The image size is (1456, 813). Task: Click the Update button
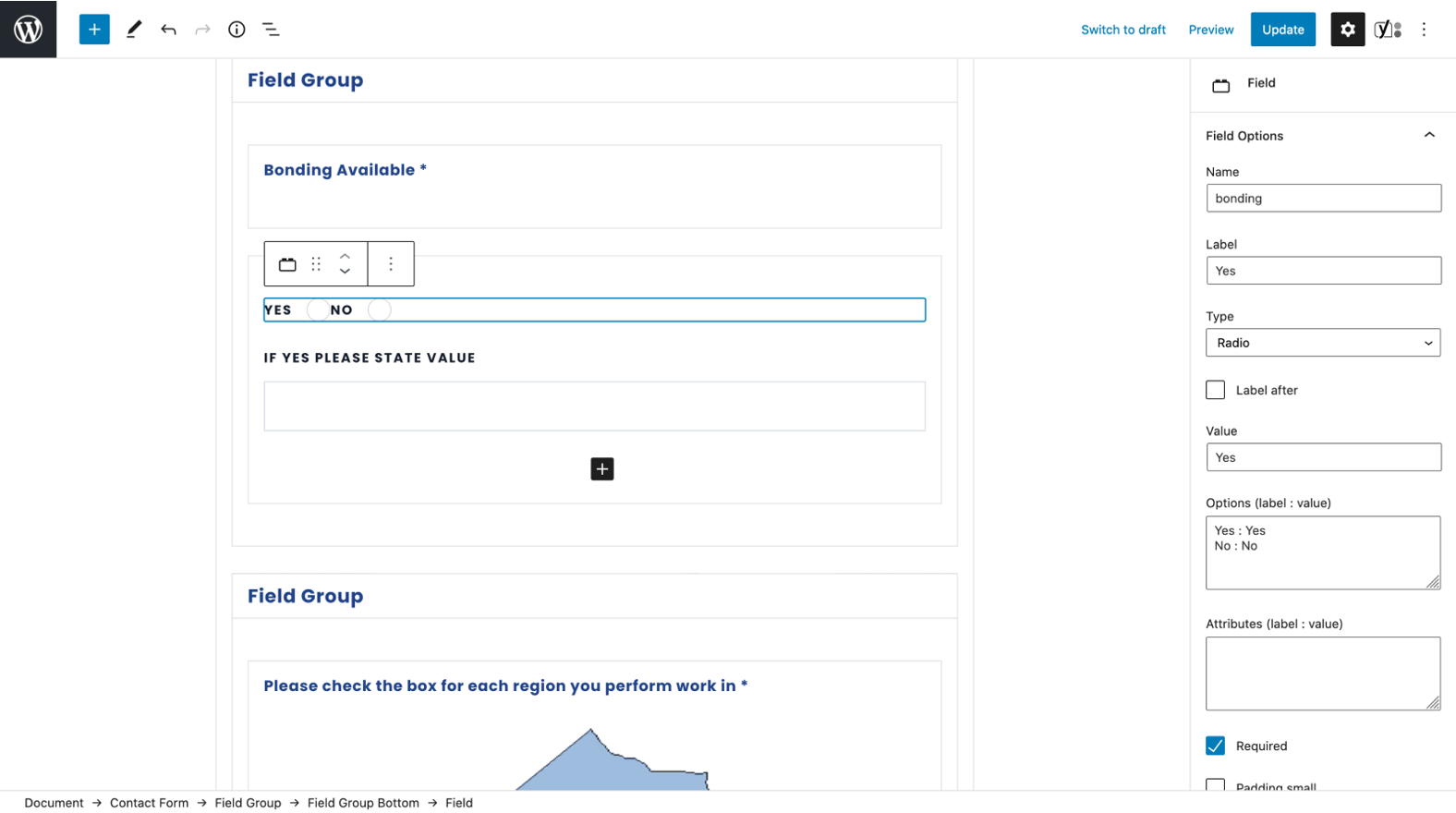(1282, 30)
